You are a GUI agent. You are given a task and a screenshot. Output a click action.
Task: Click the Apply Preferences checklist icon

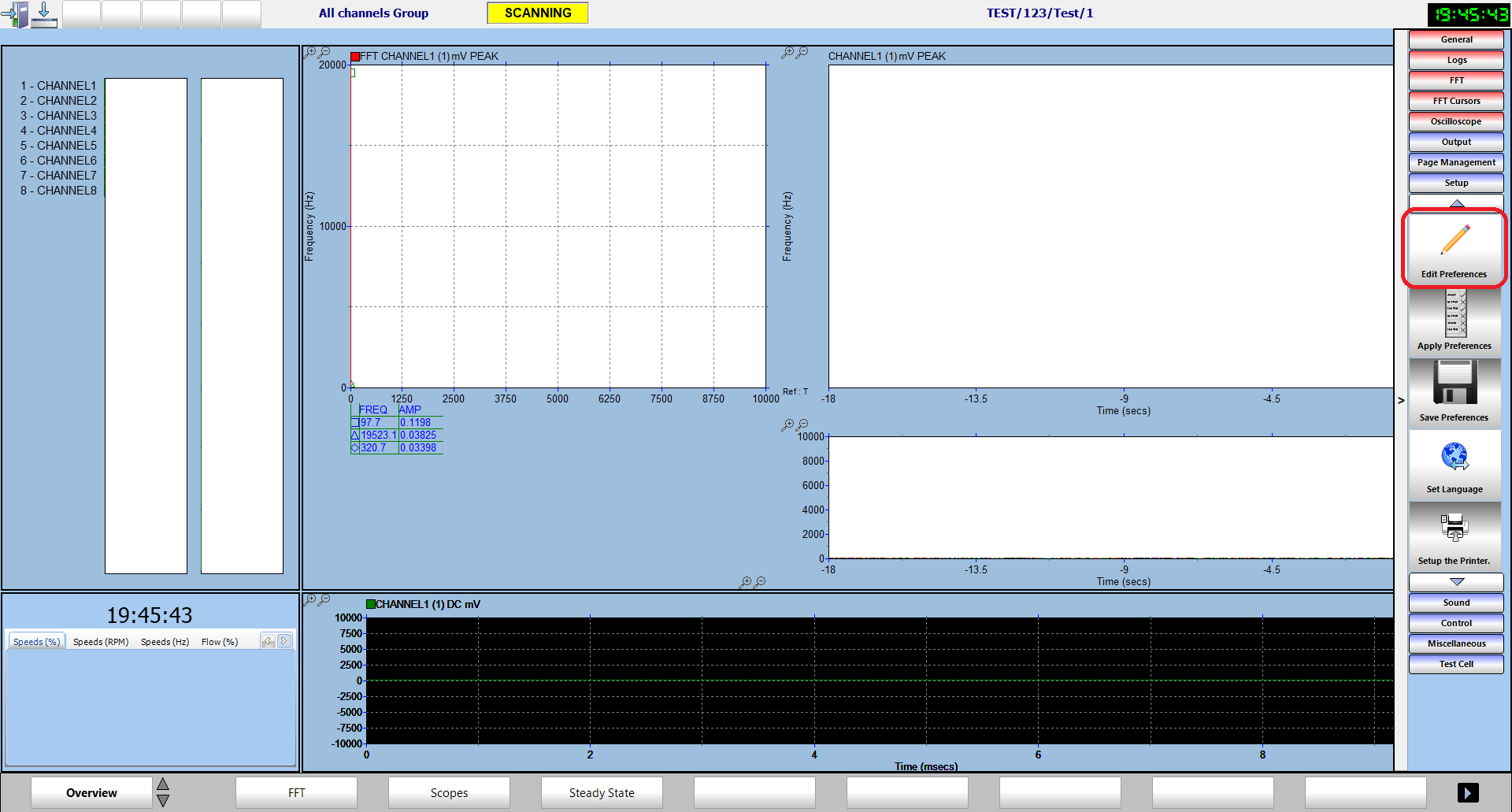tap(1455, 321)
